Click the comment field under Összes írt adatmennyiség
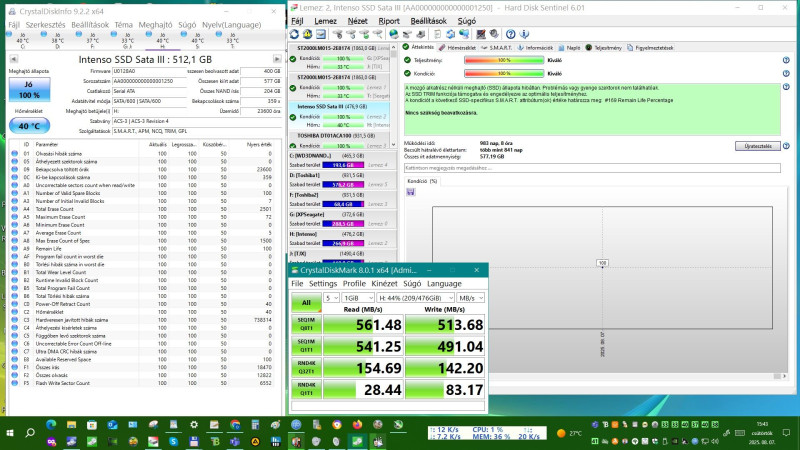Image resolution: width=800 pixels, height=450 pixels. [x=592, y=168]
